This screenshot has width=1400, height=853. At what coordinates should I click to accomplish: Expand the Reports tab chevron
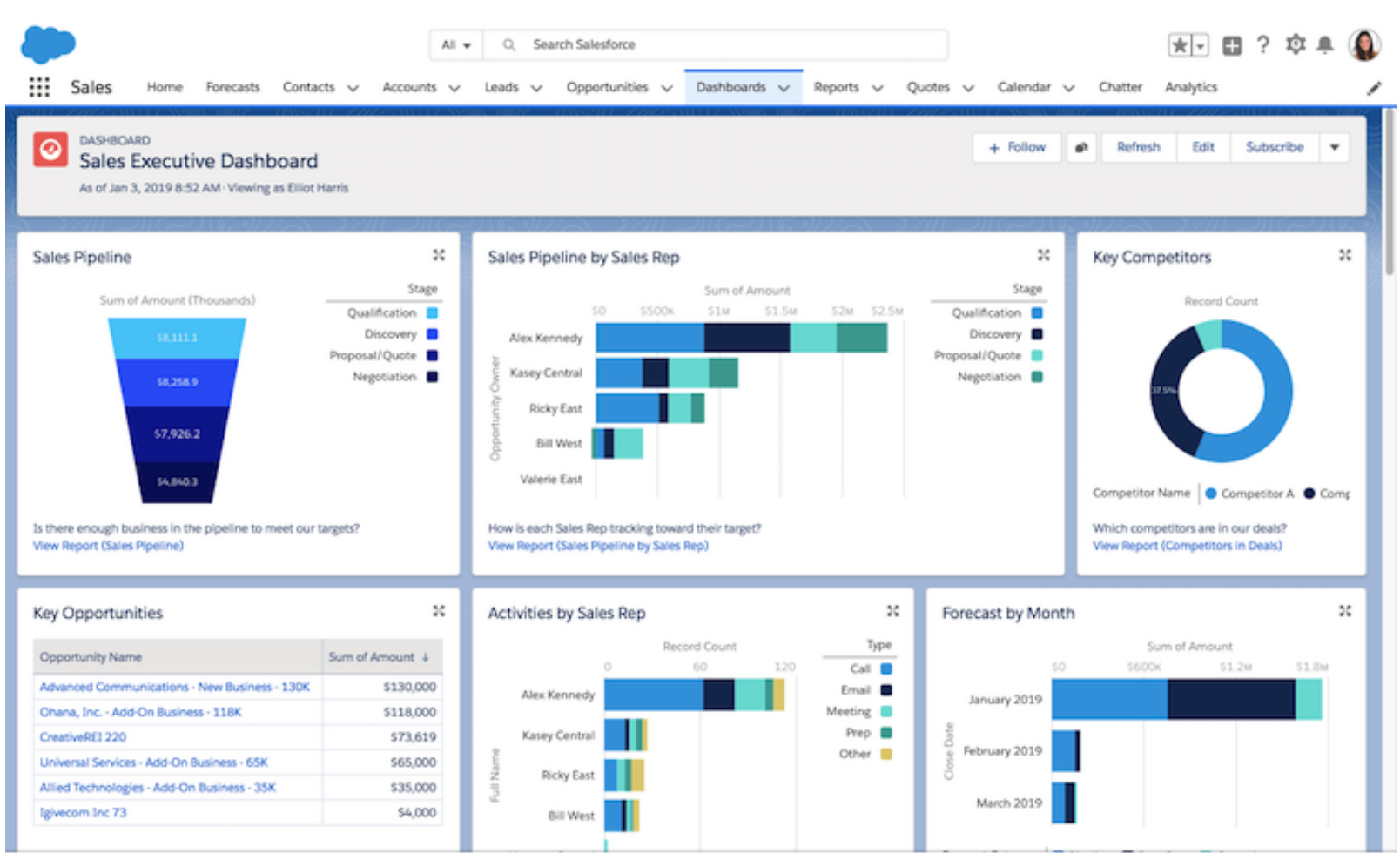pyautogui.click(x=878, y=88)
